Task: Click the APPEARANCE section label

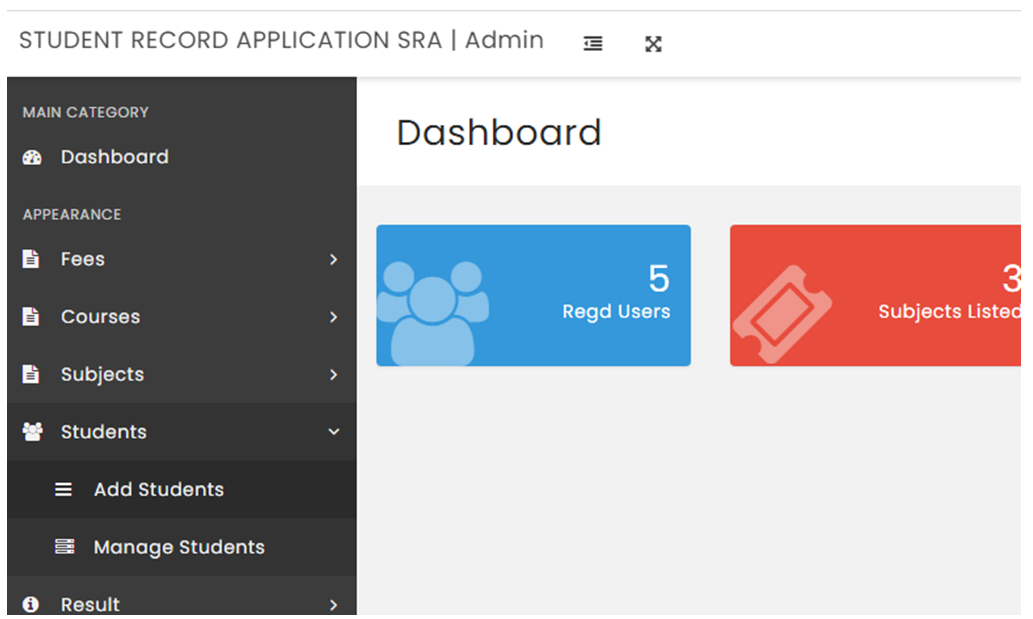Action: [72, 215]
